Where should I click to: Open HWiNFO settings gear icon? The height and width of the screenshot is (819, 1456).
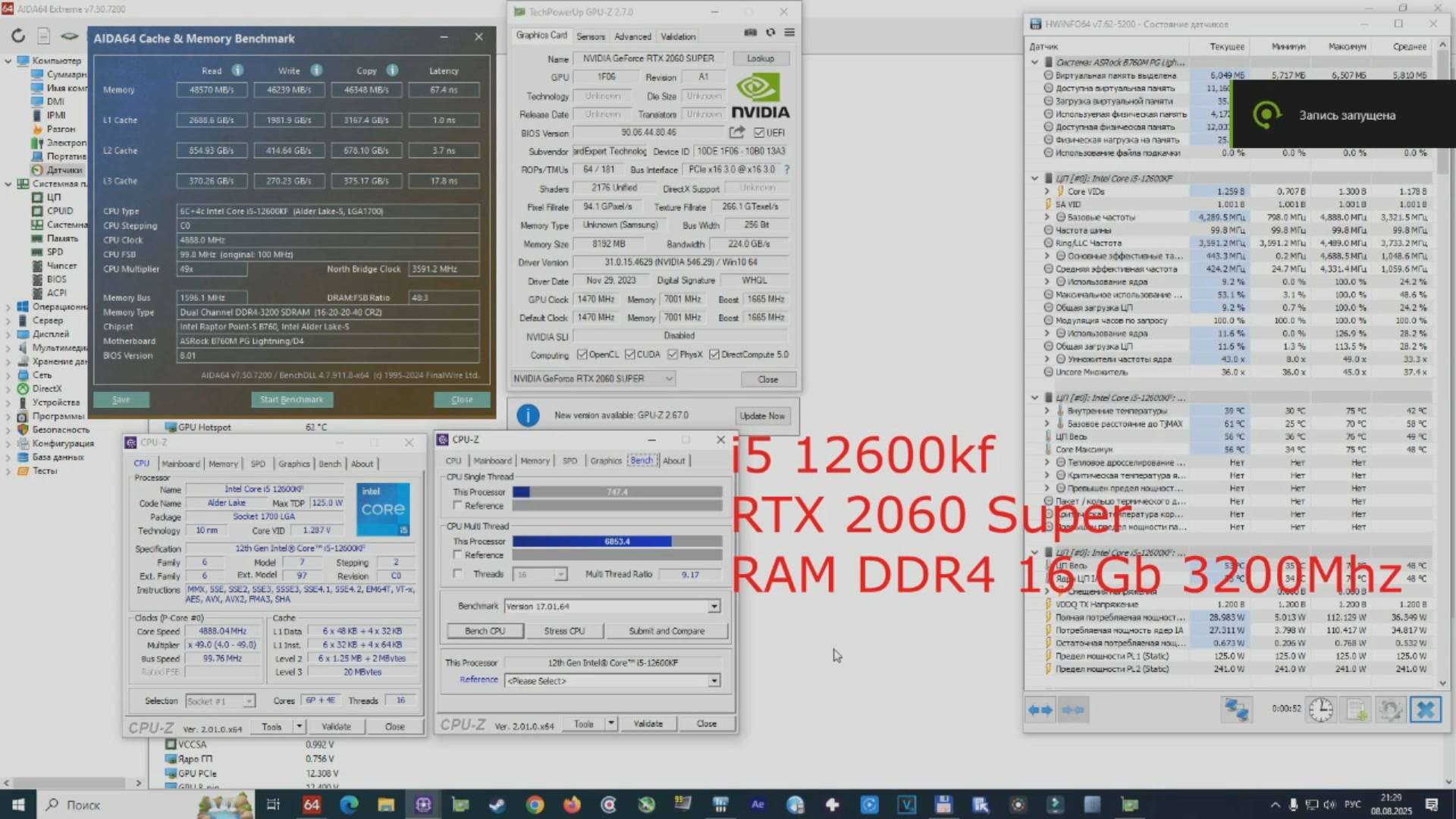coord(1392,710)
